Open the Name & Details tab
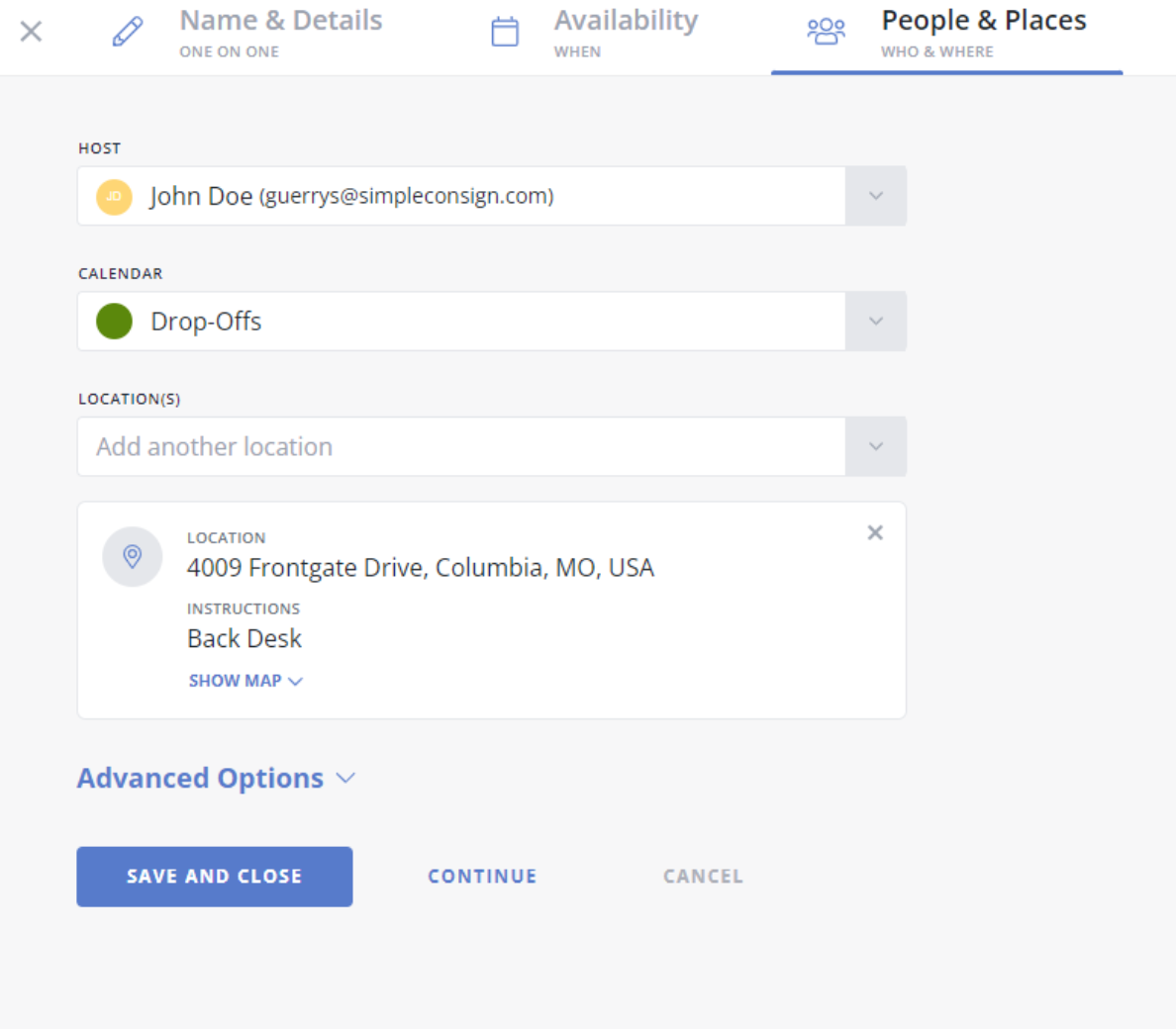The image size is (1176, 1029). click(280, 33)
